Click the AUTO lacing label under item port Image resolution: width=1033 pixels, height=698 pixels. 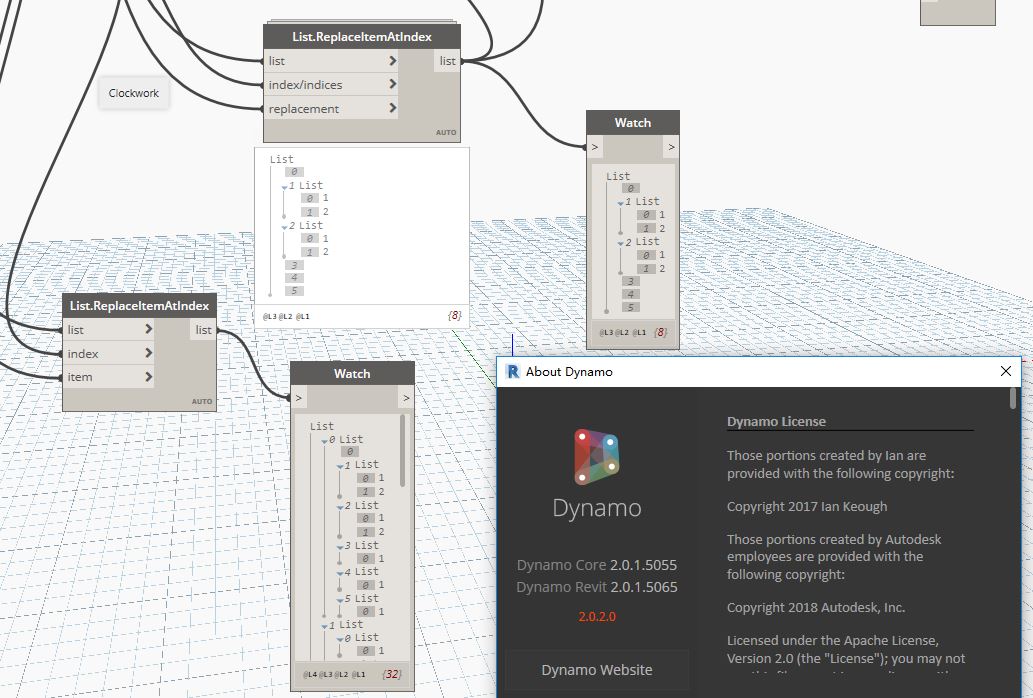202,401
